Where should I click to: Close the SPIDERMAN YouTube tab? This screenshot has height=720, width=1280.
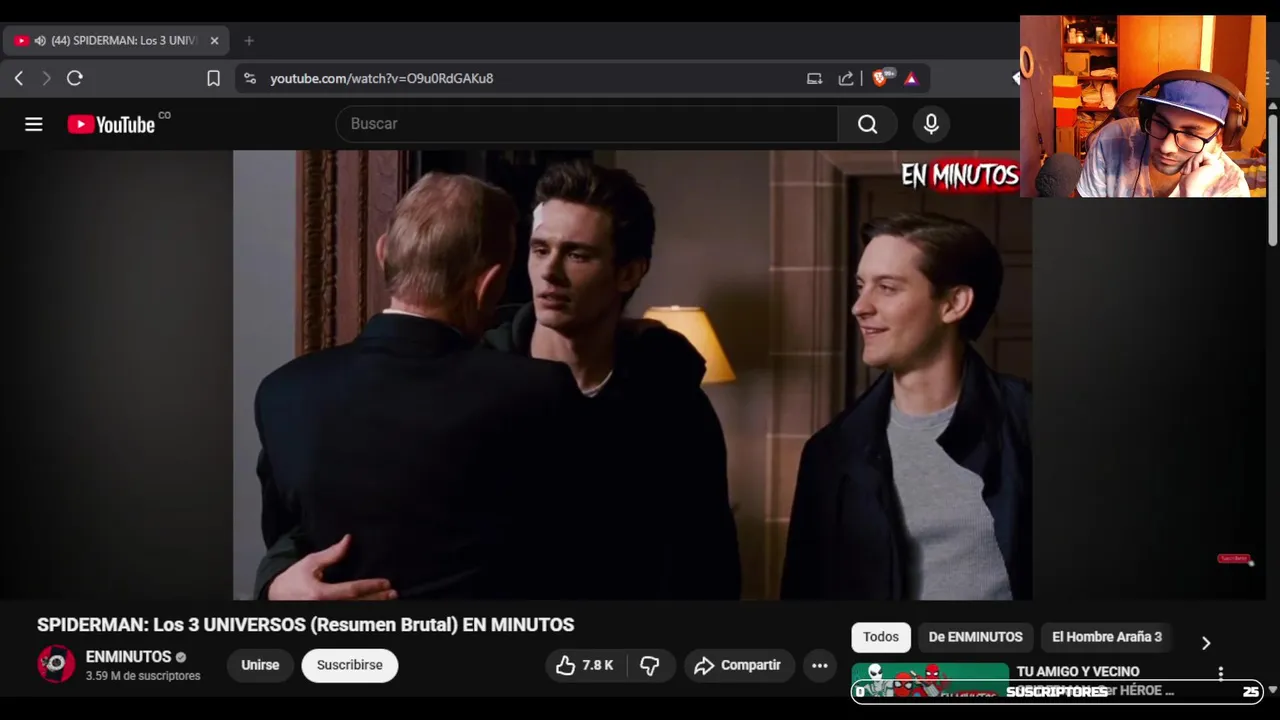tap(214, 41)
